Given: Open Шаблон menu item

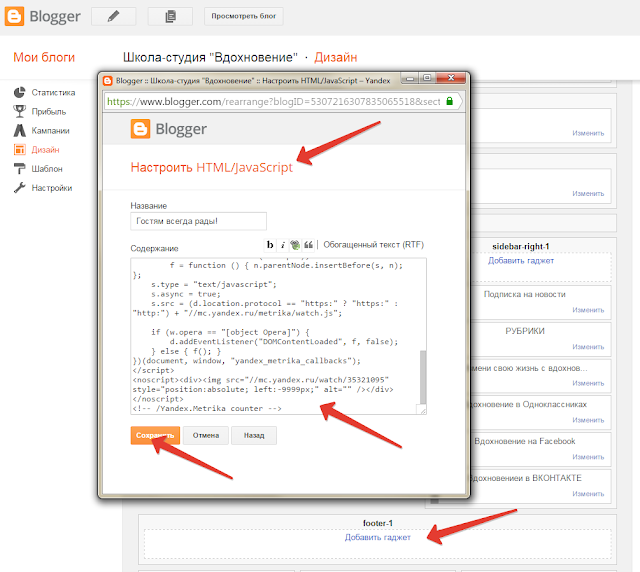Looking at the screenshot, I should pos(47,169).
